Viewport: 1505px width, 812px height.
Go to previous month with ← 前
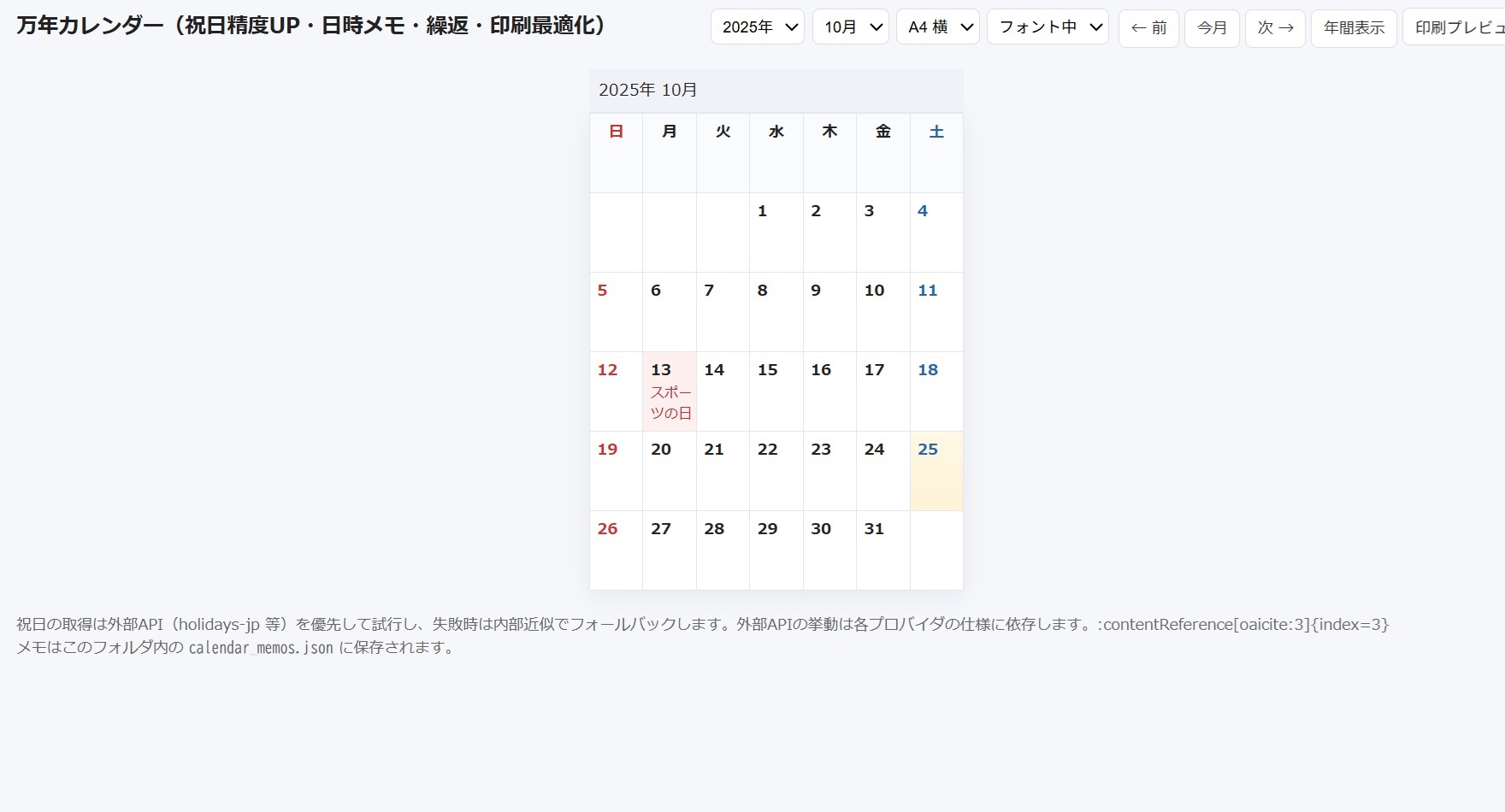(x=1148, y=28)
